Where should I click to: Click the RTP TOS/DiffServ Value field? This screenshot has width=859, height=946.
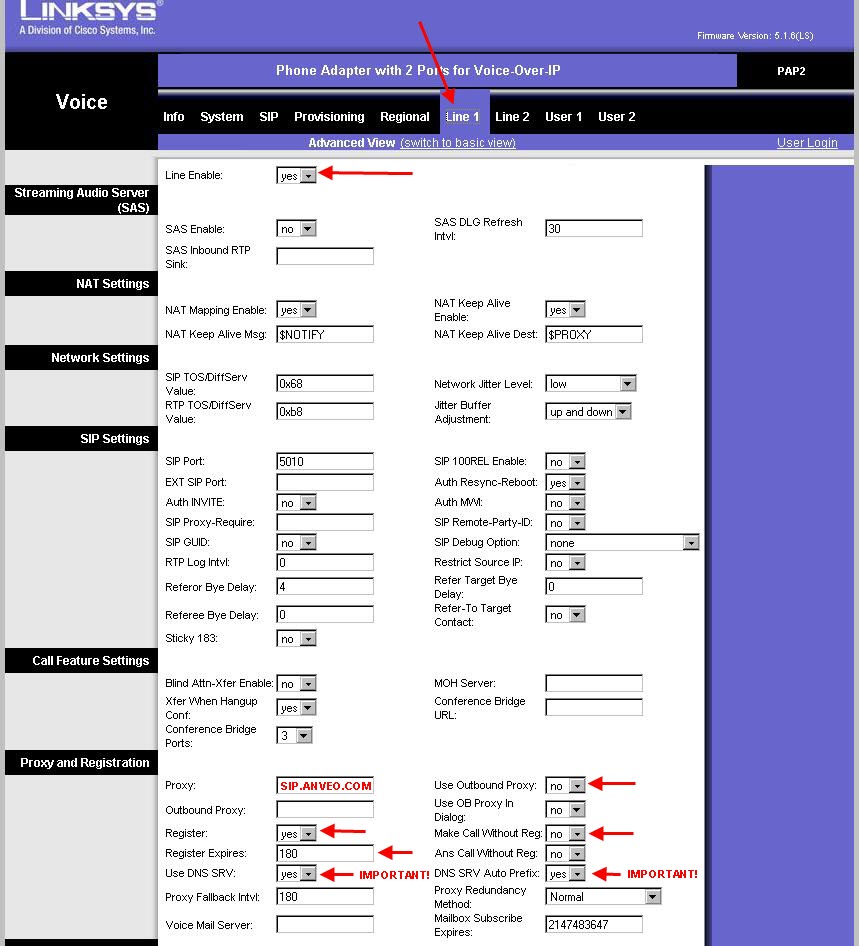325,412
